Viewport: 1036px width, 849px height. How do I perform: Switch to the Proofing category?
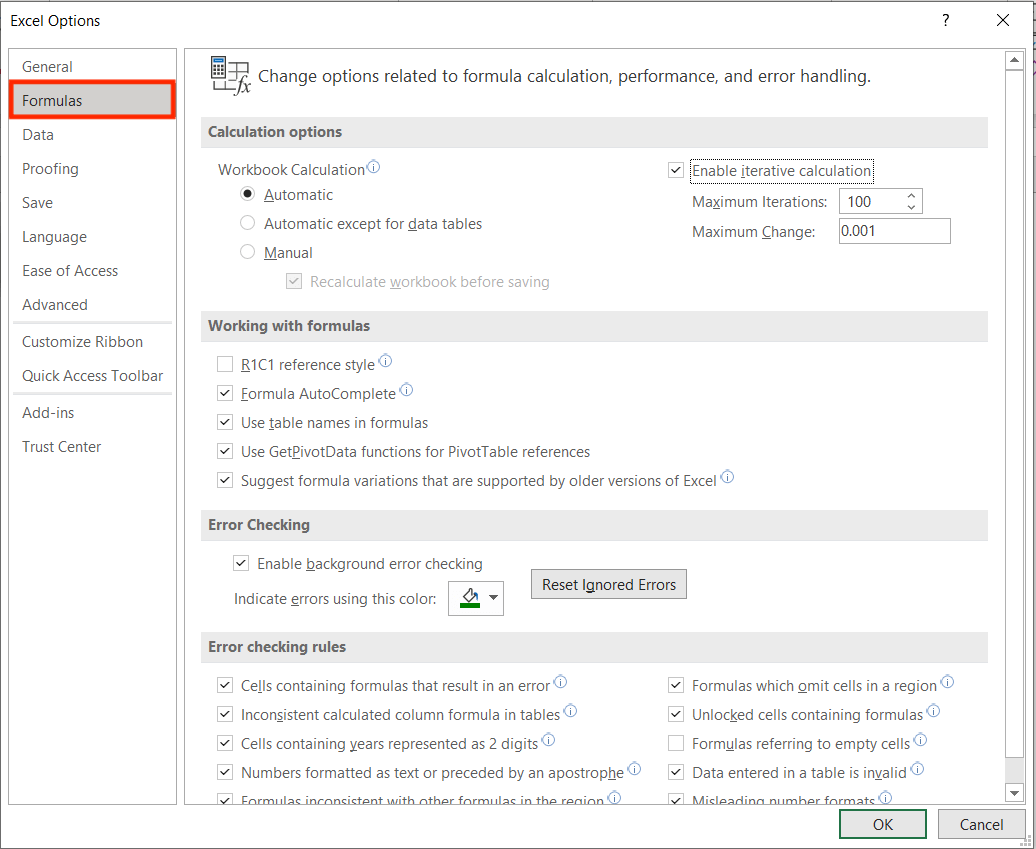pos(92,168)
